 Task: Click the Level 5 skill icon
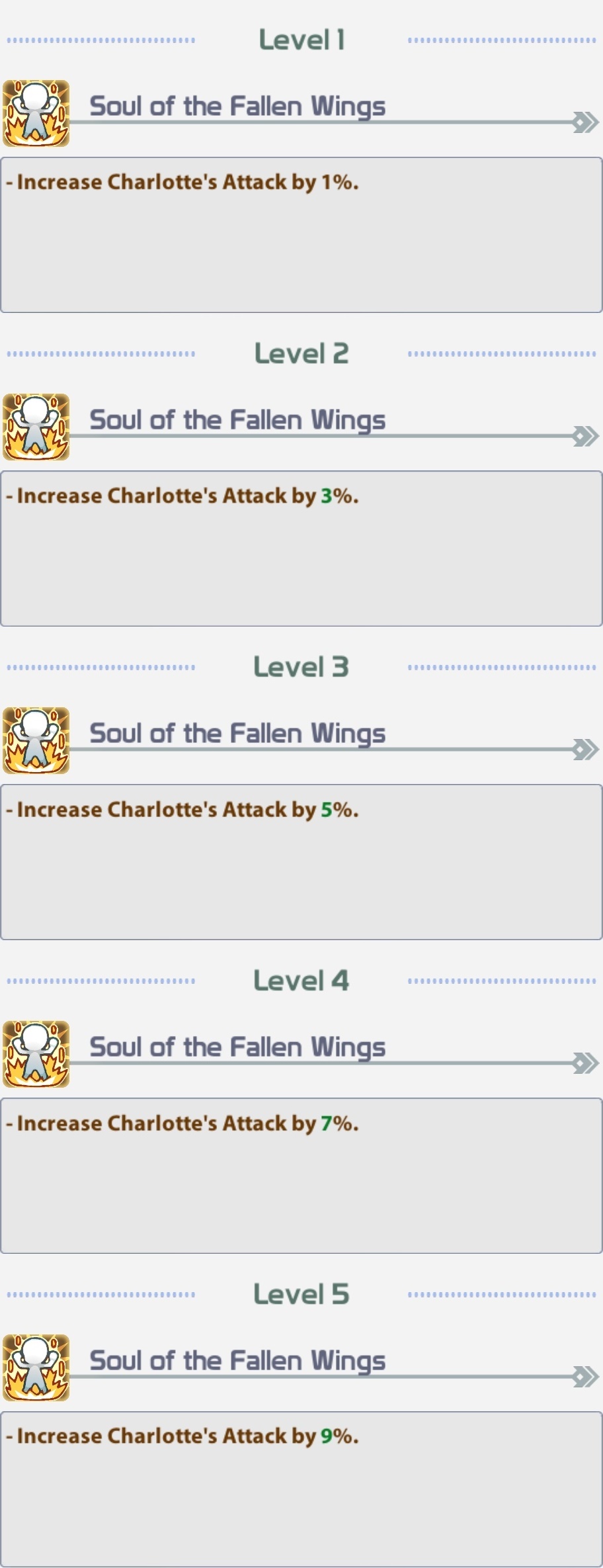coord(36,1368)
